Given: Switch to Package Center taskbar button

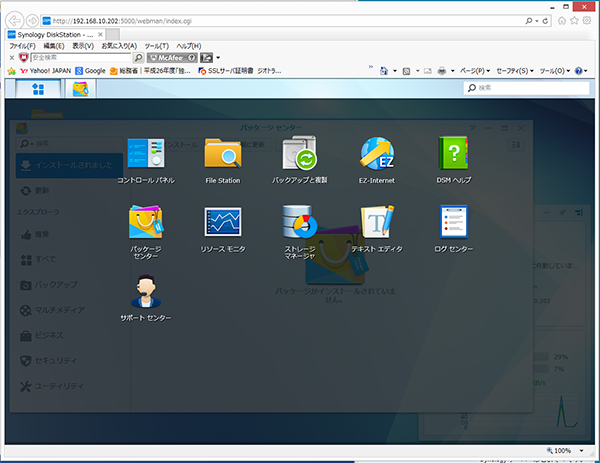Looking at the screenshot, I should 81,89.
